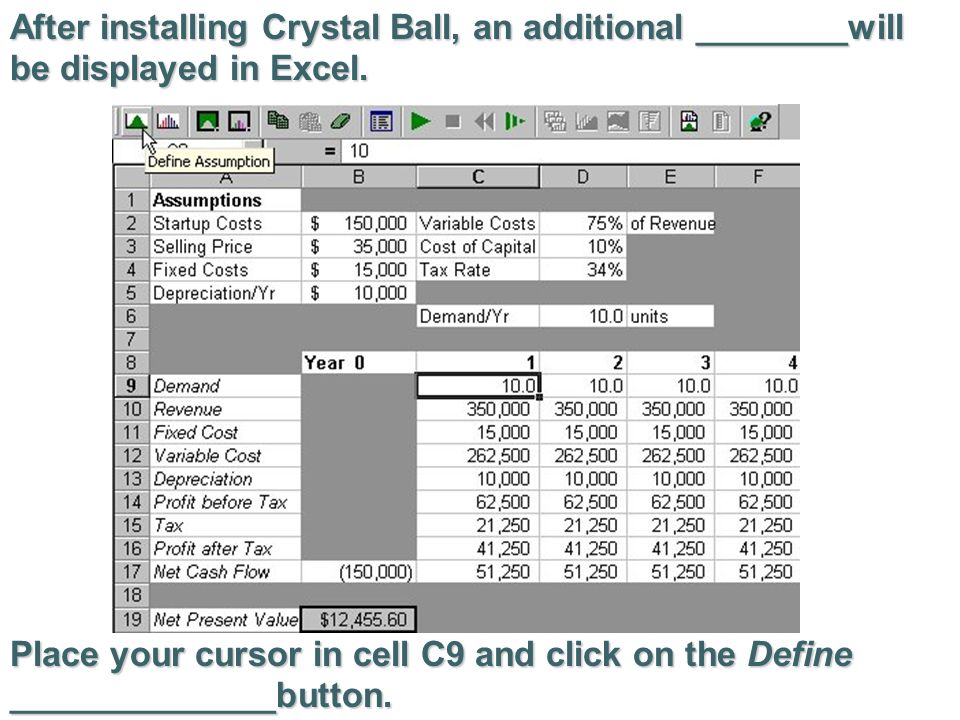
Task: Click the greyed Paste Data icon
Action: [x=310, y=121]
